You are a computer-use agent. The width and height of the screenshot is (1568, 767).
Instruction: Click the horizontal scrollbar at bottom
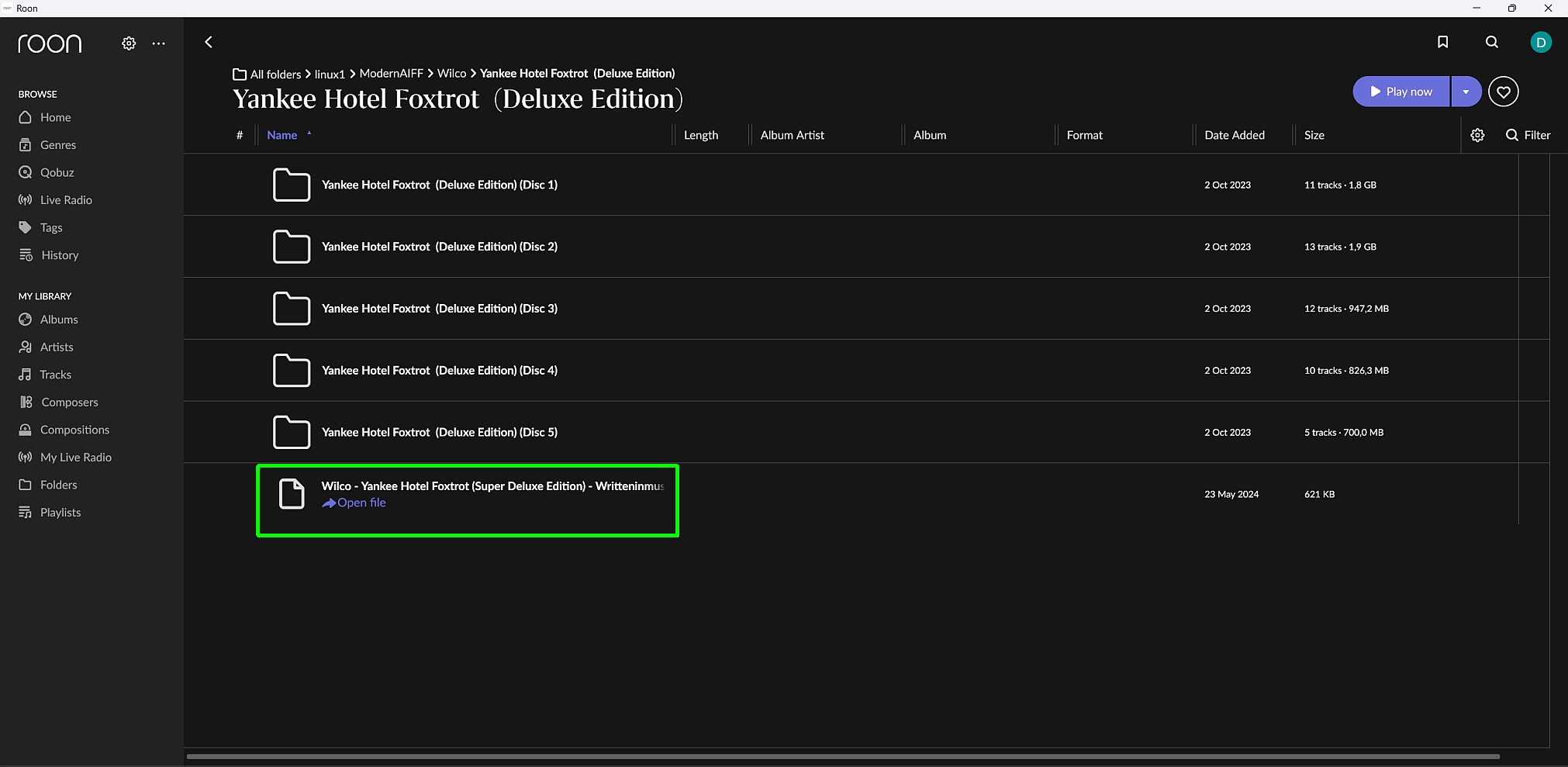pyautogui.click(x=843, y=756)
